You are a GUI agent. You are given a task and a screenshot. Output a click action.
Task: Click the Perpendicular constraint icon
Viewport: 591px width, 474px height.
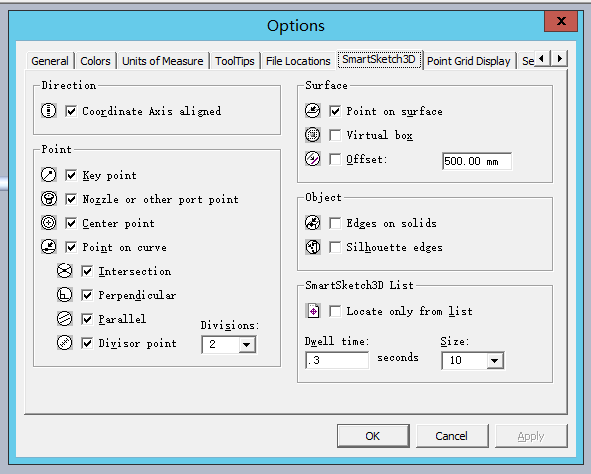point(64,295)
